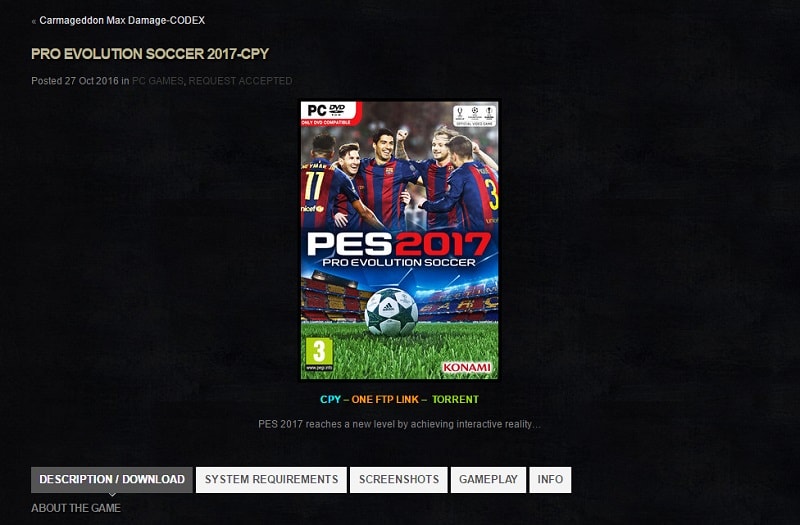This screenshot has width=800, height=525.
Task: Click the ABOUT THE GAME heading
Action: (76, 508)
